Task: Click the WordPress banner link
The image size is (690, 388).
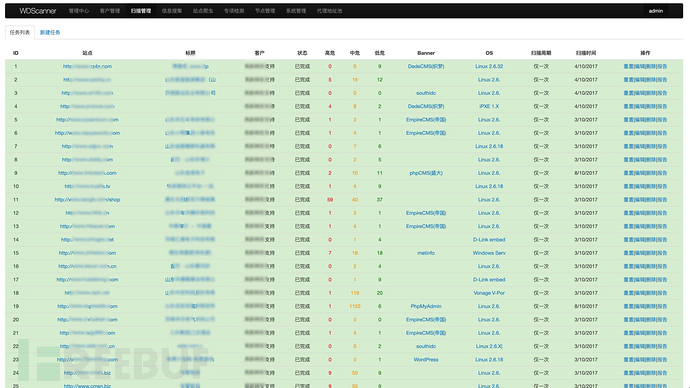Action: [426, 360]
